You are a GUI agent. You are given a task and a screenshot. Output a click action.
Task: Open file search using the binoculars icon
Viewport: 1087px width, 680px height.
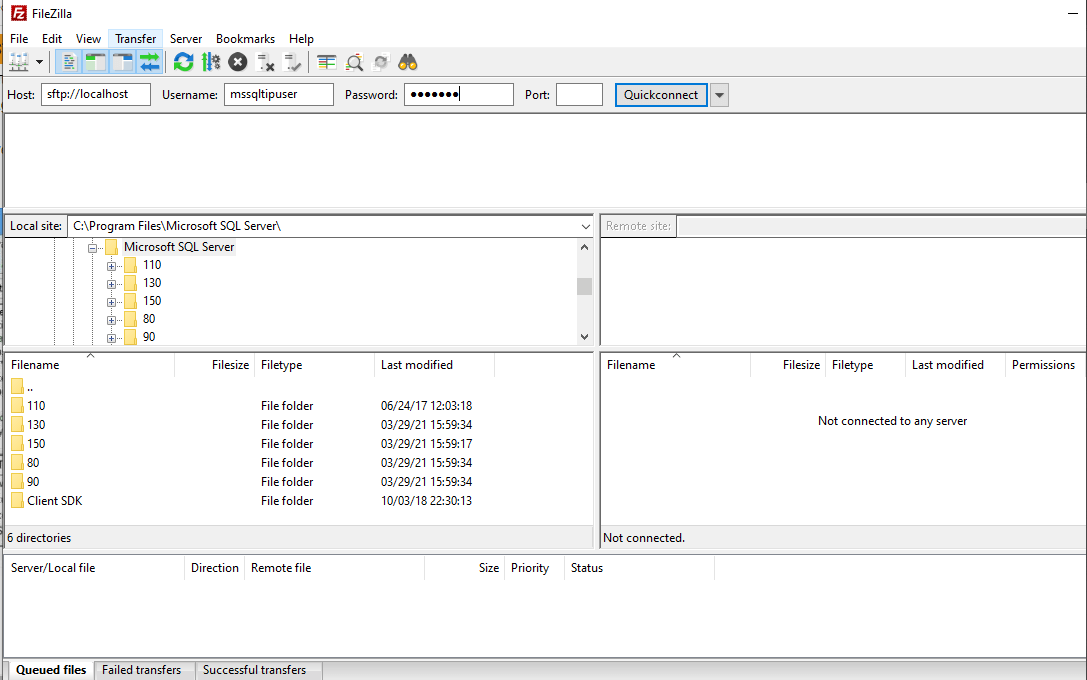pos(407,61)
